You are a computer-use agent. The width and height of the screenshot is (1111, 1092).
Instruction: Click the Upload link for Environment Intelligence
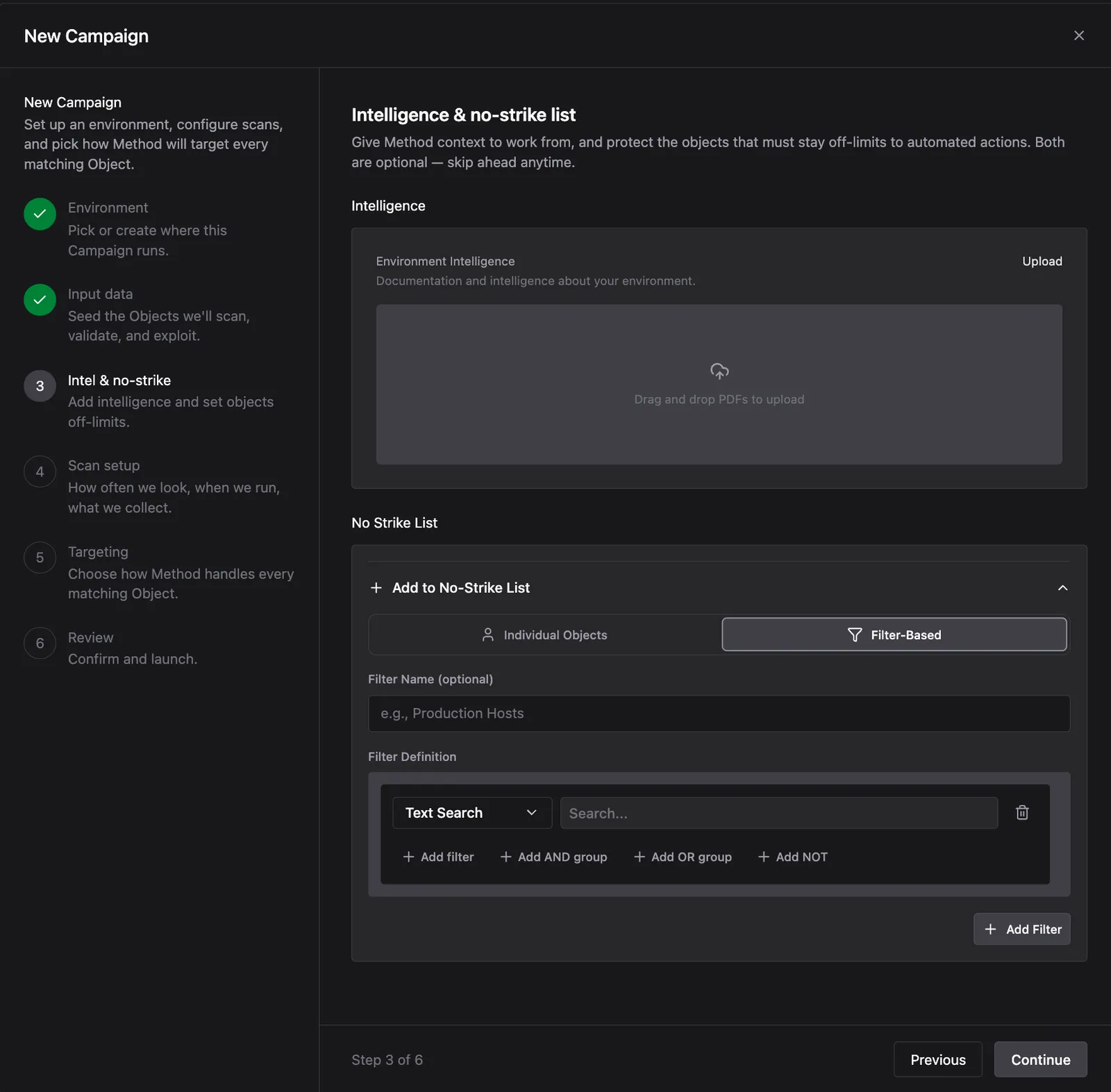[1042, 261]
